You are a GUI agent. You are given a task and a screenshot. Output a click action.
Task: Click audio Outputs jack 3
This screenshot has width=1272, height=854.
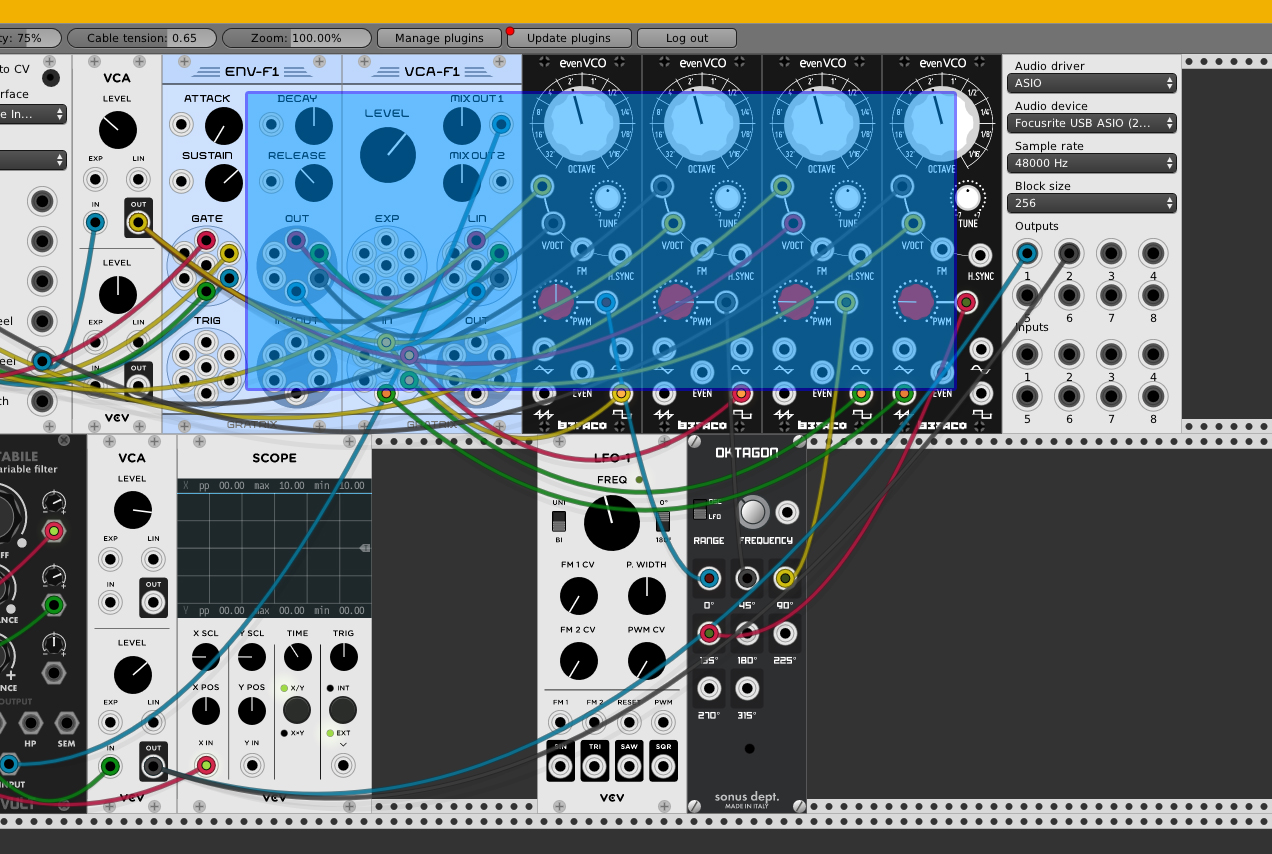point(1111,253)
